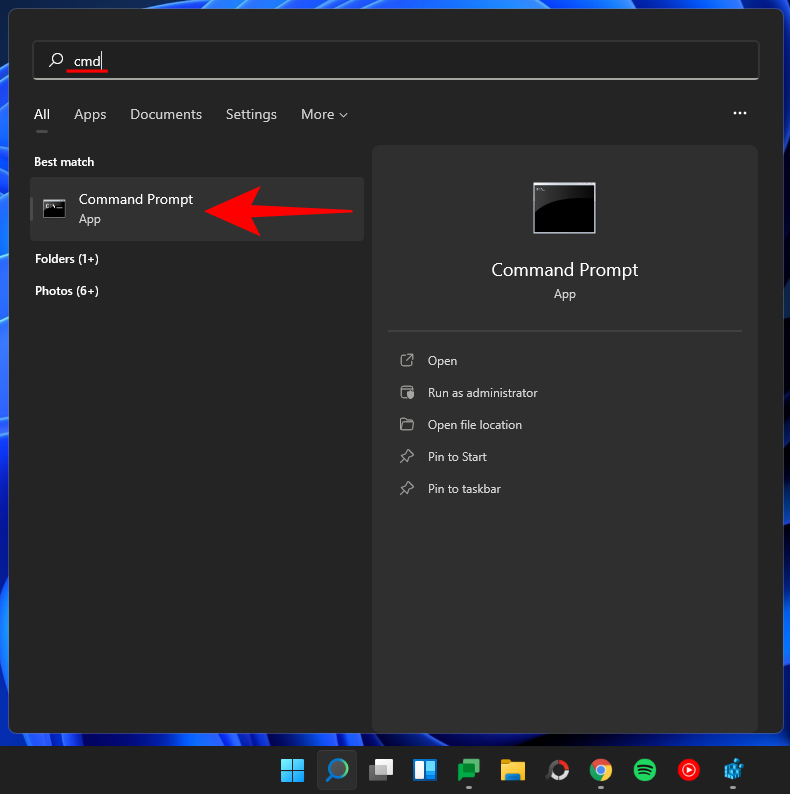Switch to the Documents filter tab
This screenshot has height=794, width=790.
point(166,115)
